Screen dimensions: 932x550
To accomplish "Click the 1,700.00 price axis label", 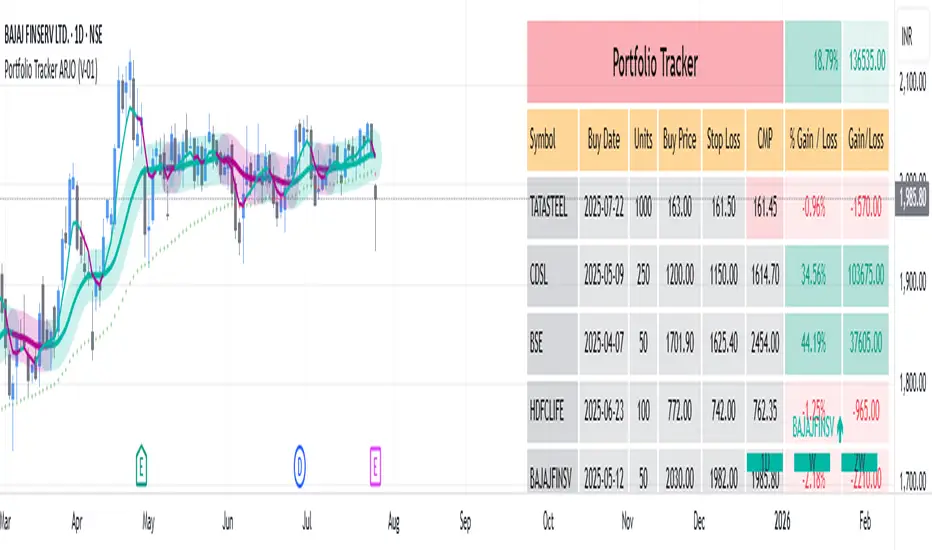I will [x=912, y=480].
